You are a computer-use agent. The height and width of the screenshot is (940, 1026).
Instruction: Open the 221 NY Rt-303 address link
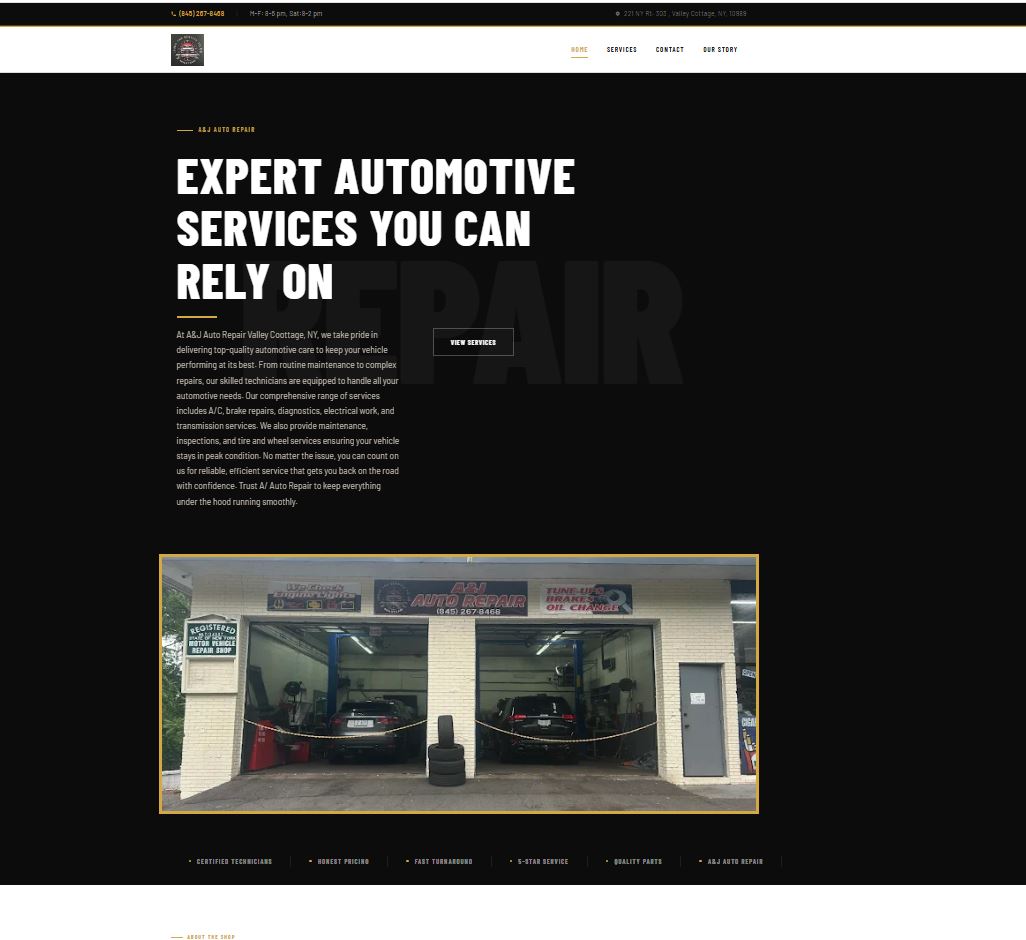click(685, 14)
